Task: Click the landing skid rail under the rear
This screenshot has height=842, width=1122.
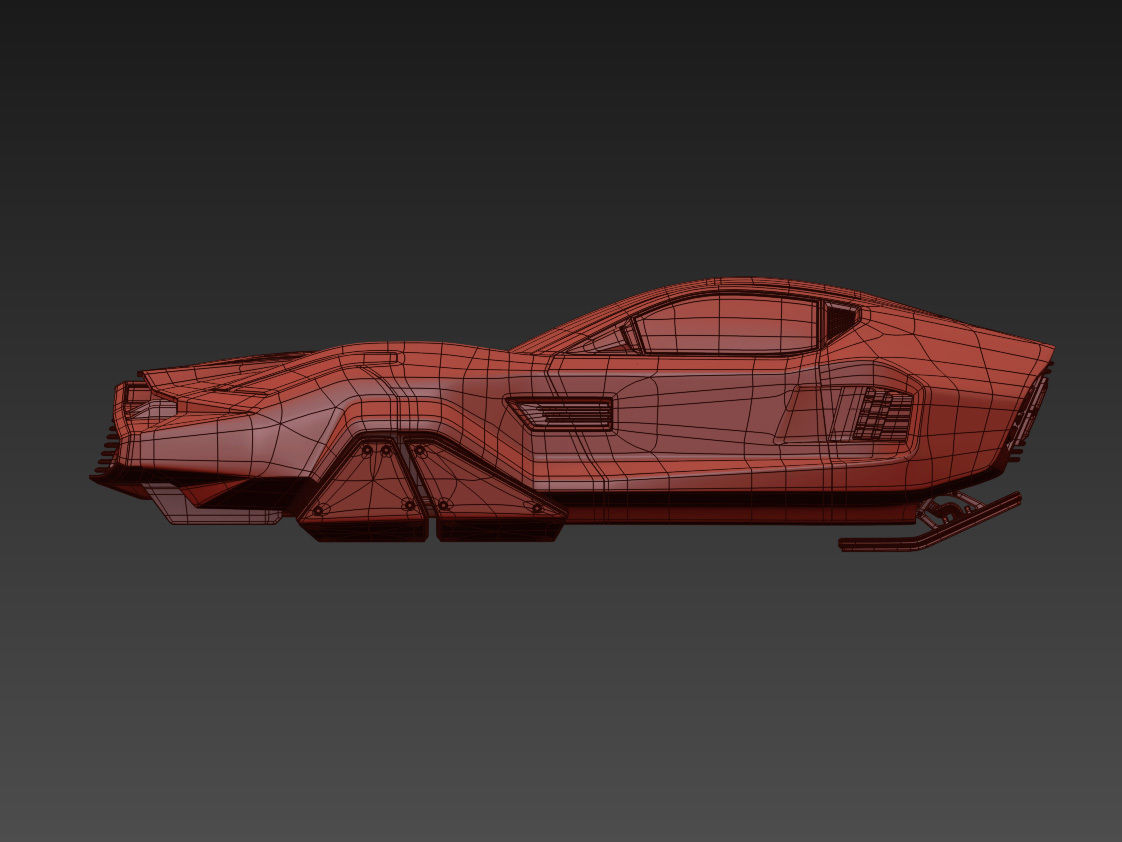Action: [x=930, y=524]
